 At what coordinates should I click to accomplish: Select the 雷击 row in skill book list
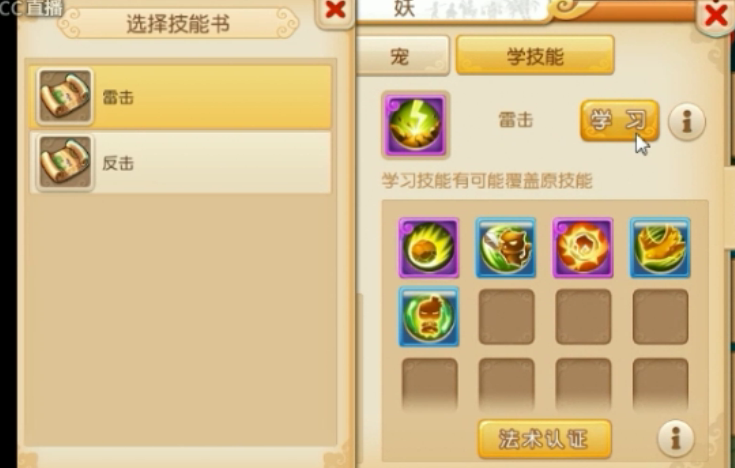pyautogui.click(x=180, y=97)
